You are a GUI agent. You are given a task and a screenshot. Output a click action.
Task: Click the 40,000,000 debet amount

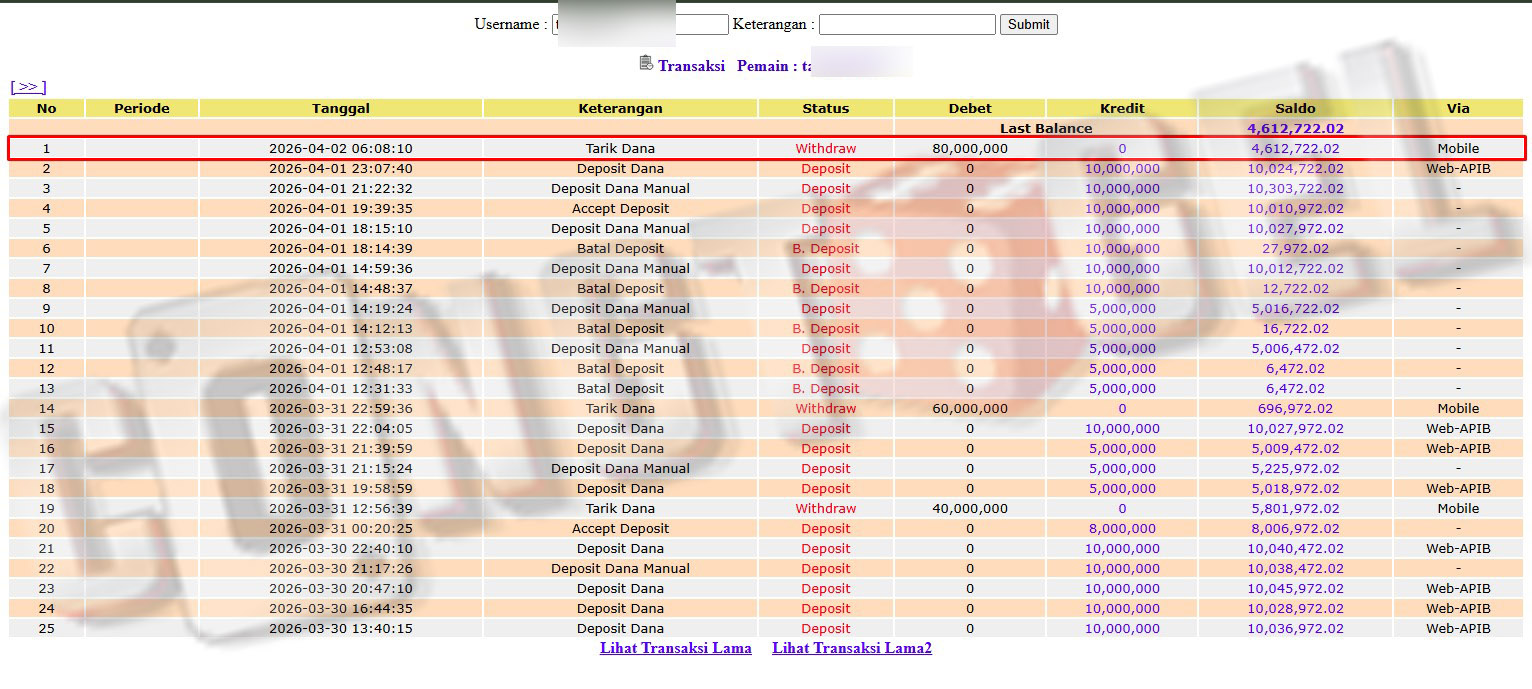click(970, 508)
